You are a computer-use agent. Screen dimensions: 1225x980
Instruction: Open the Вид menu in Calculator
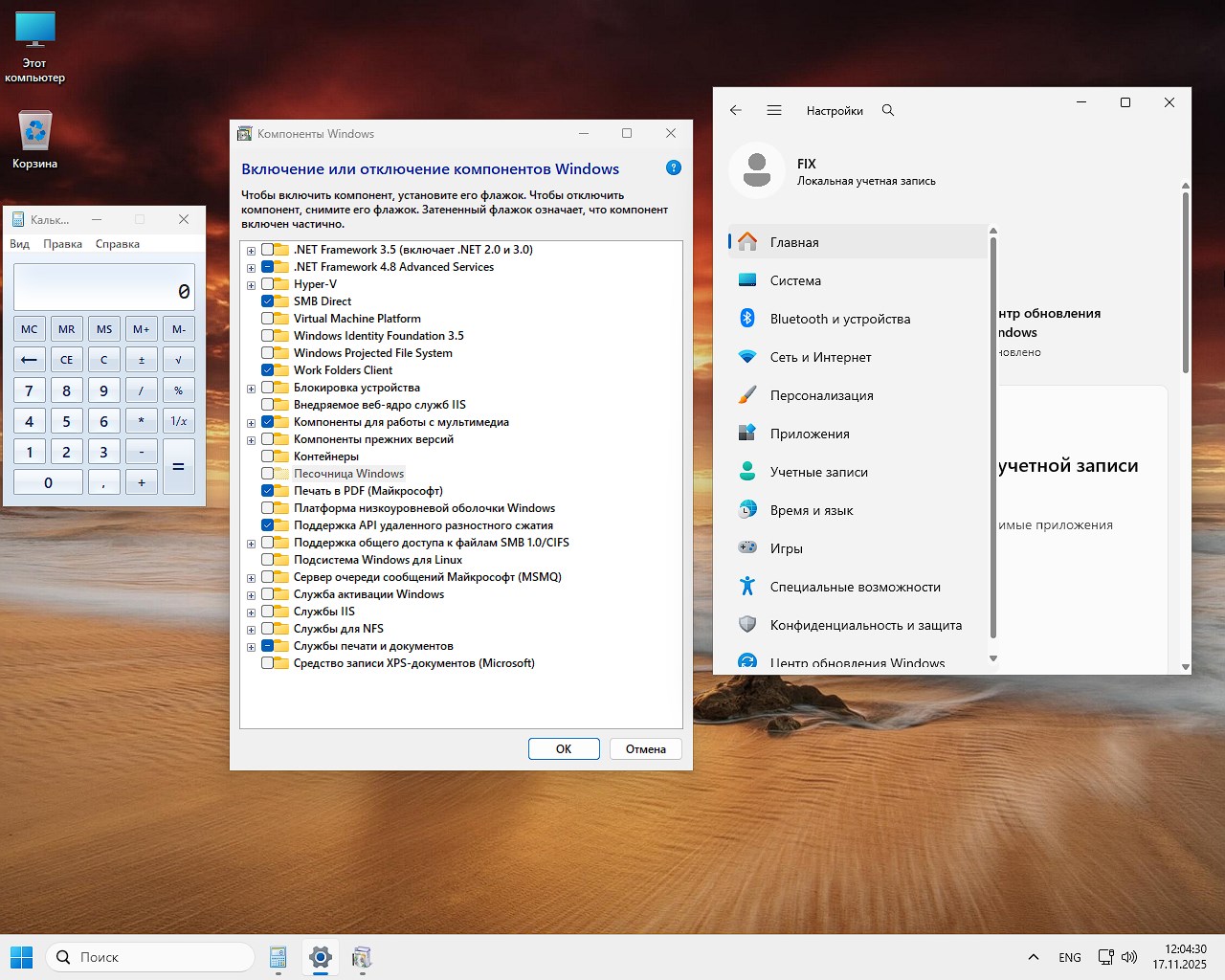tap(19, 244)
